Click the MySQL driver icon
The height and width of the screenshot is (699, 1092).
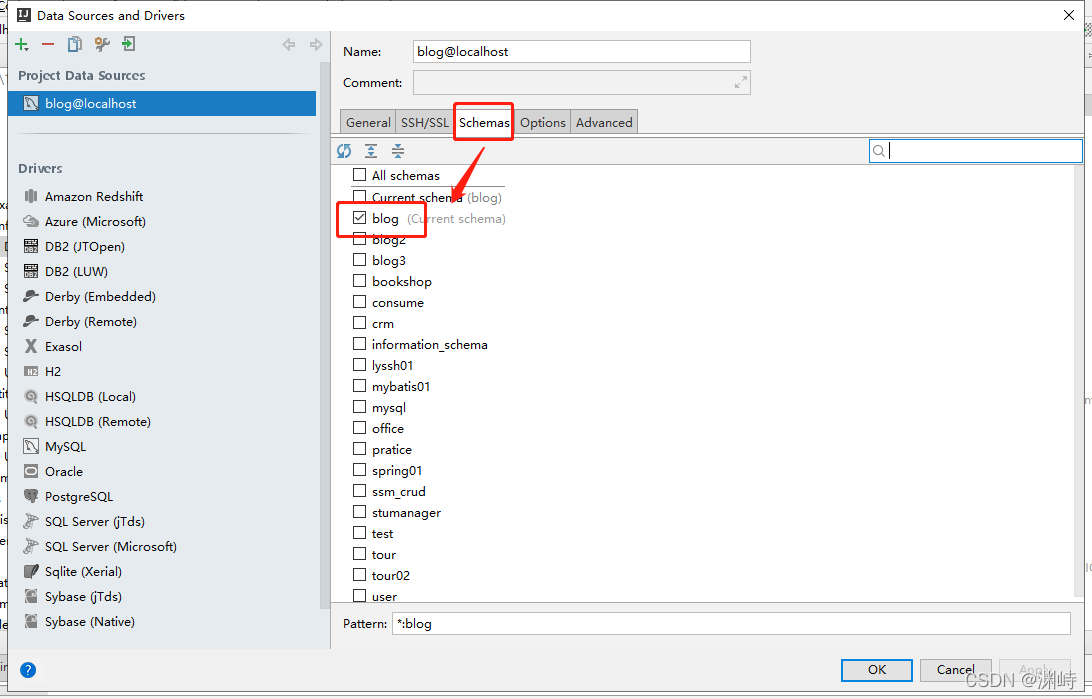pyautogui.click(x=31, y=446)
